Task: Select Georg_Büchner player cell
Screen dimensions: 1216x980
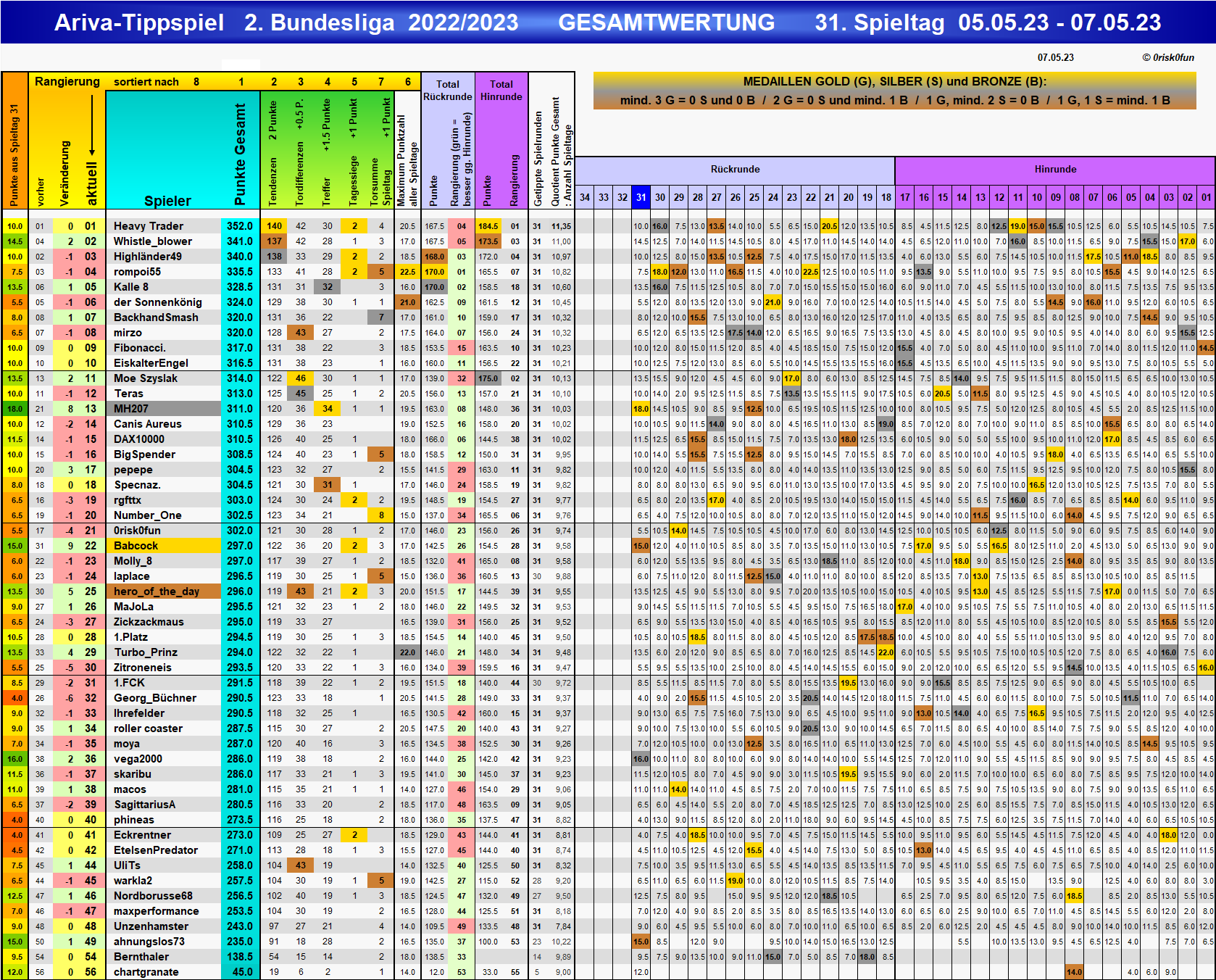Action: point(163,698)
